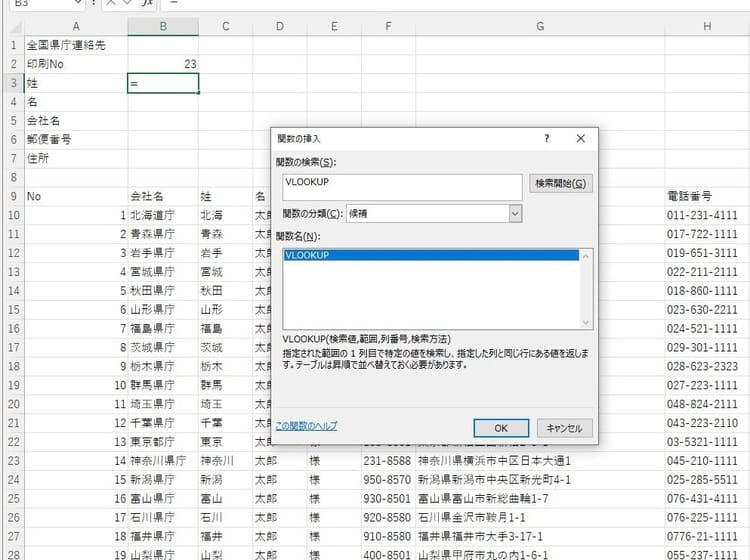Select column E header

tap(334, 26)
